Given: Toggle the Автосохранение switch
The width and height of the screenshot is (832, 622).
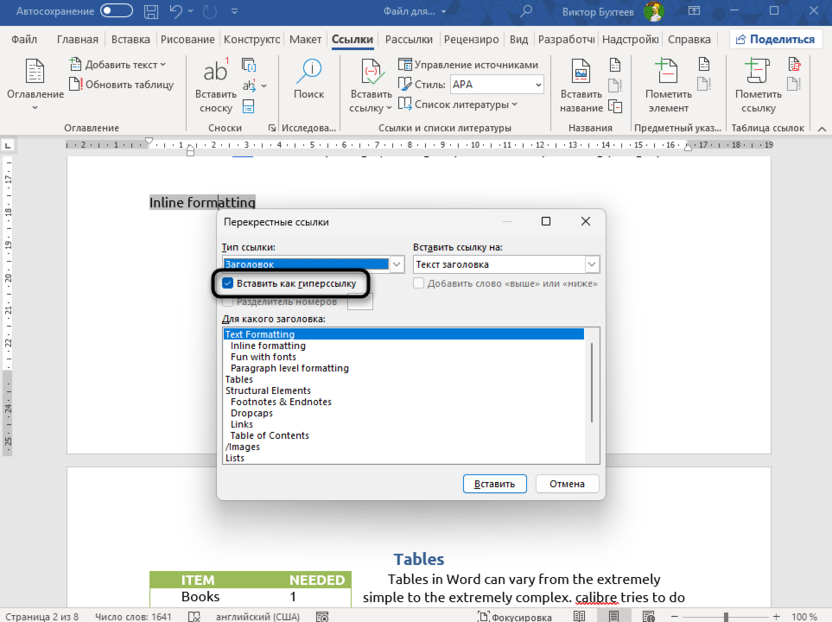Looking at the screenshot, I should [116, 11].
